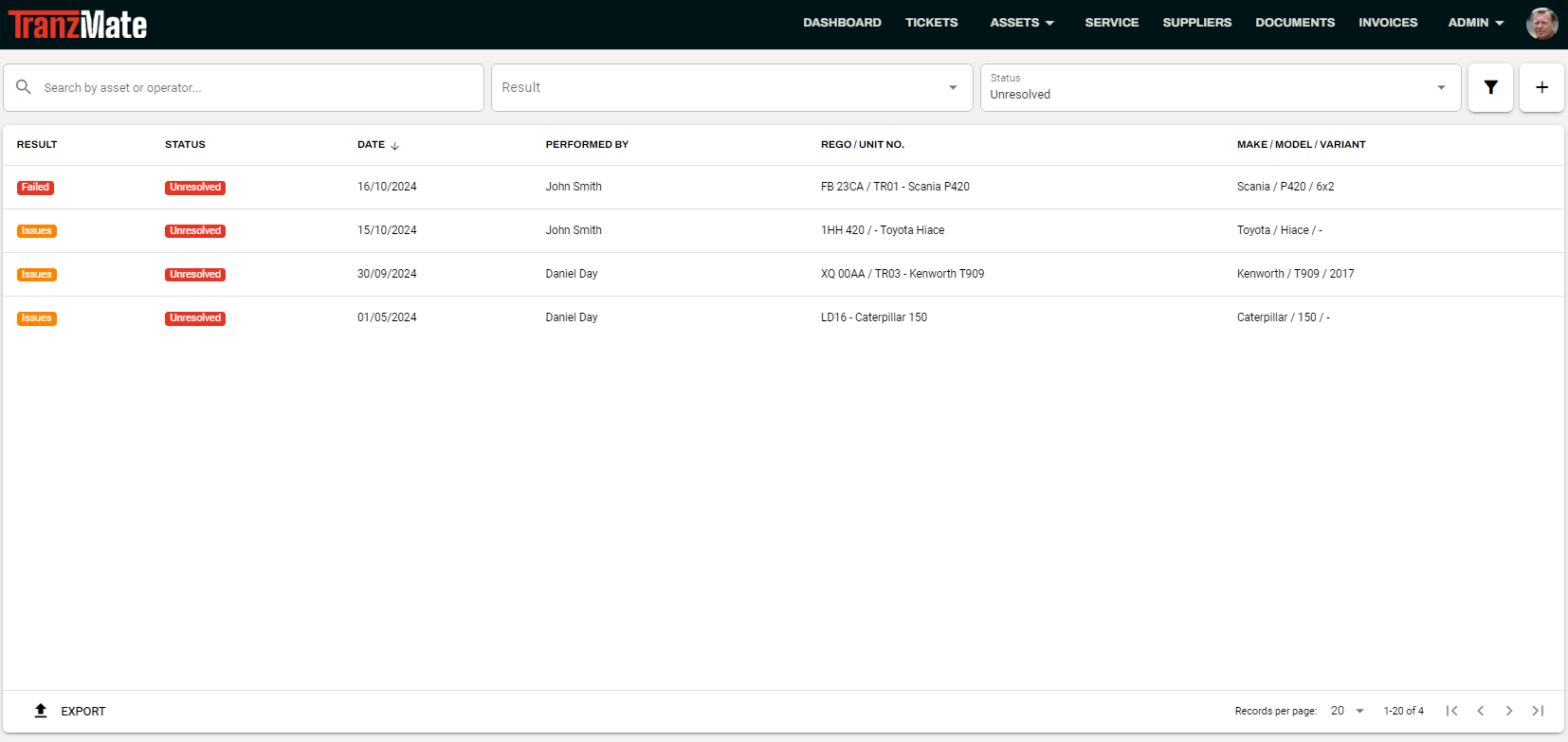Open the Documents page
Image resolution: width=1568 pixels, height=742 pixels.
click(1295, 23)
